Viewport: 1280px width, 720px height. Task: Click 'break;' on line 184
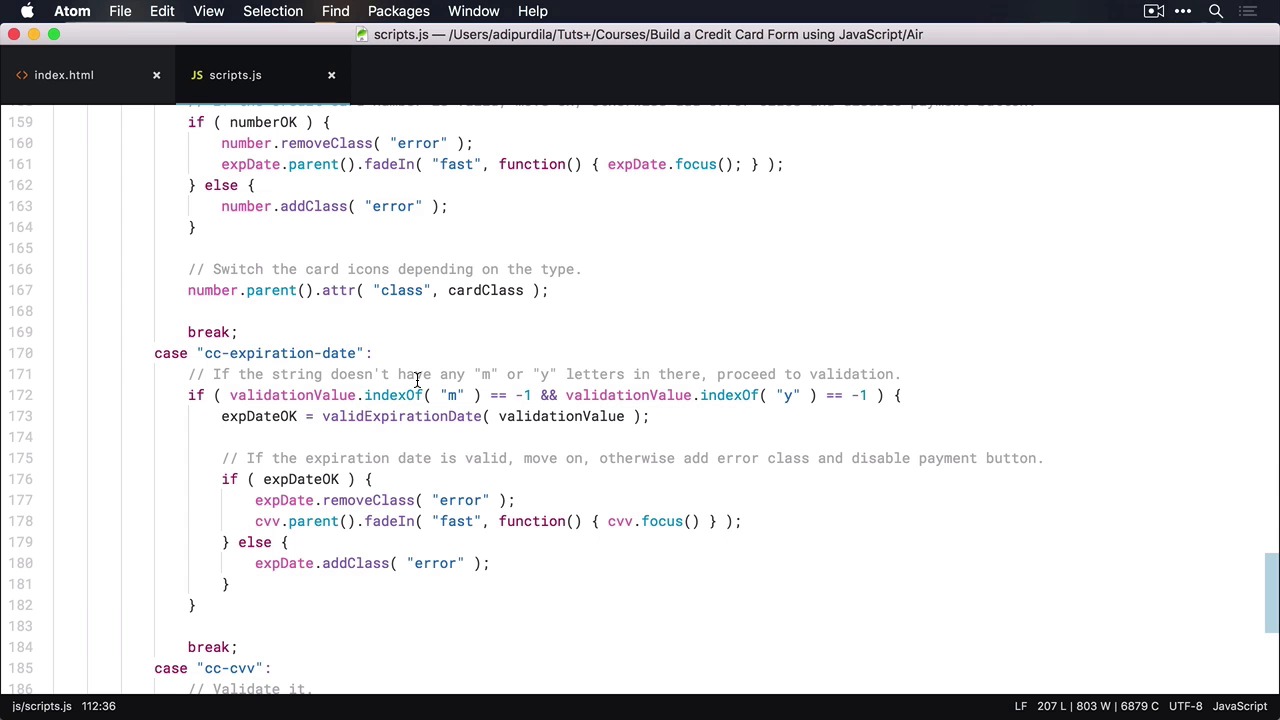pyautogui.click(x=212, y=647)
